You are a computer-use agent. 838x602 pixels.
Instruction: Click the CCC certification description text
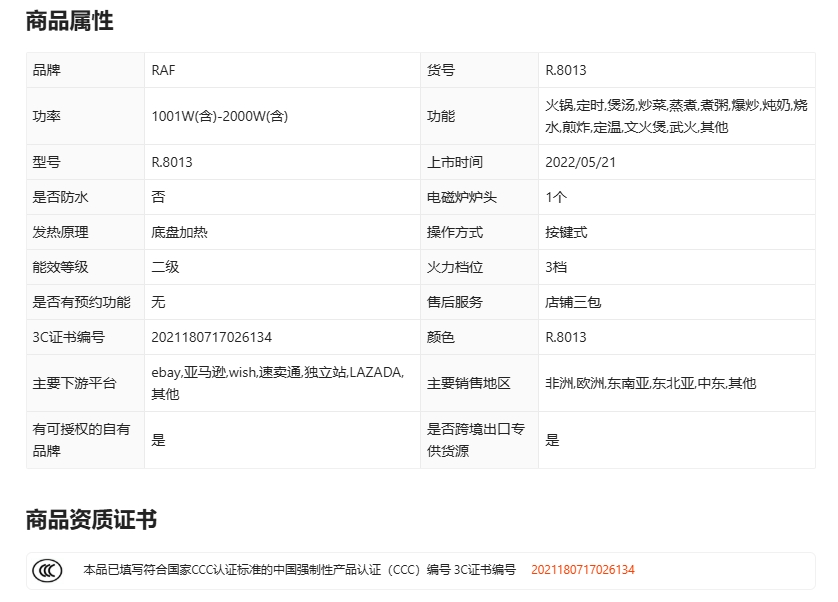(x=299, y=570)
